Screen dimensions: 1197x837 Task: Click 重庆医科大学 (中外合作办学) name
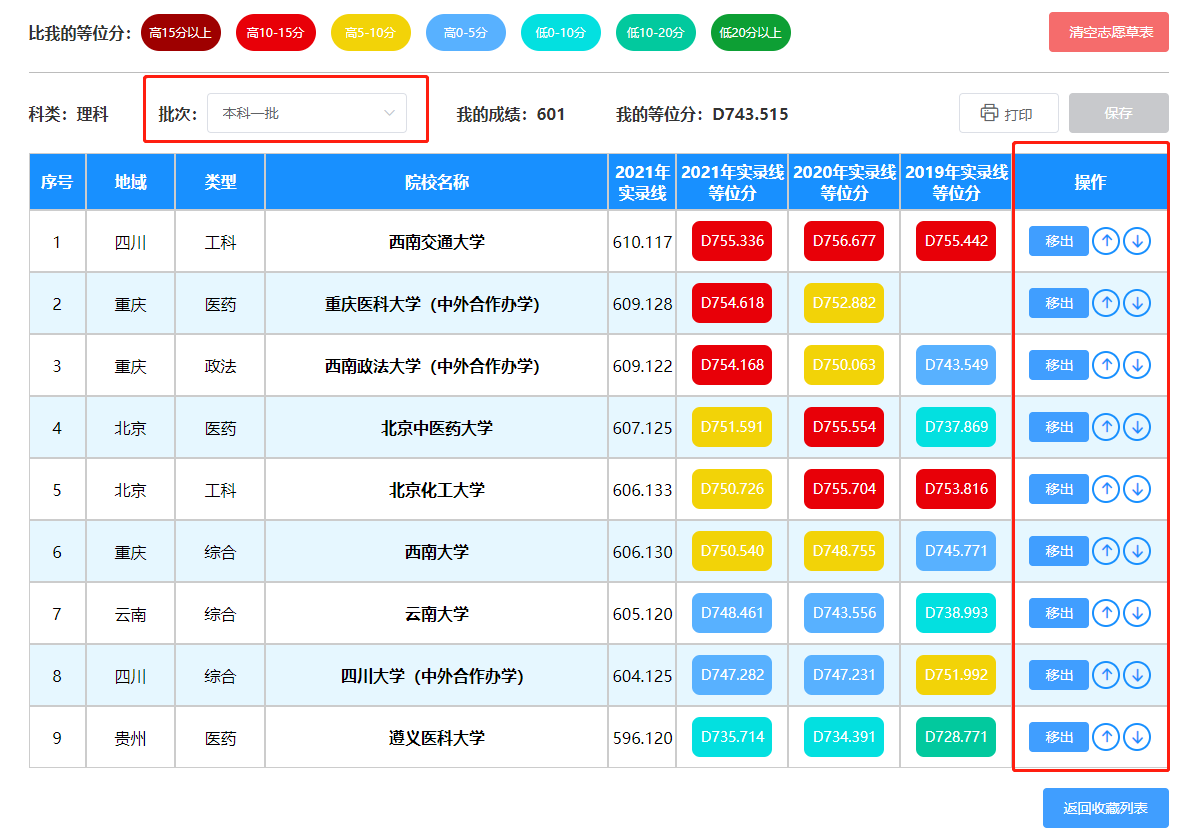(x=432, y=304)
